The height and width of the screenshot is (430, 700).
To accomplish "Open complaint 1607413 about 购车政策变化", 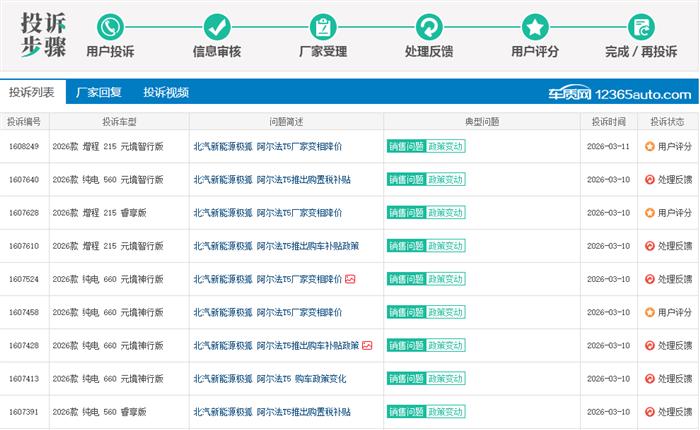I will pyautogui.click(x=270, y=379).
